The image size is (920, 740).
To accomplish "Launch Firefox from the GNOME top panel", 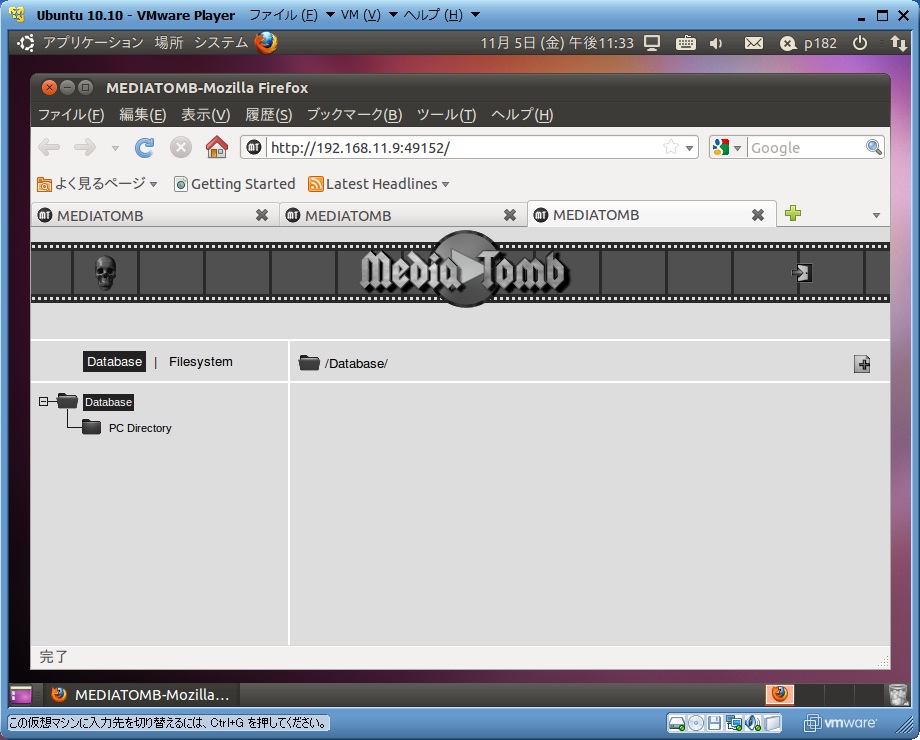I will pos(266,43).
